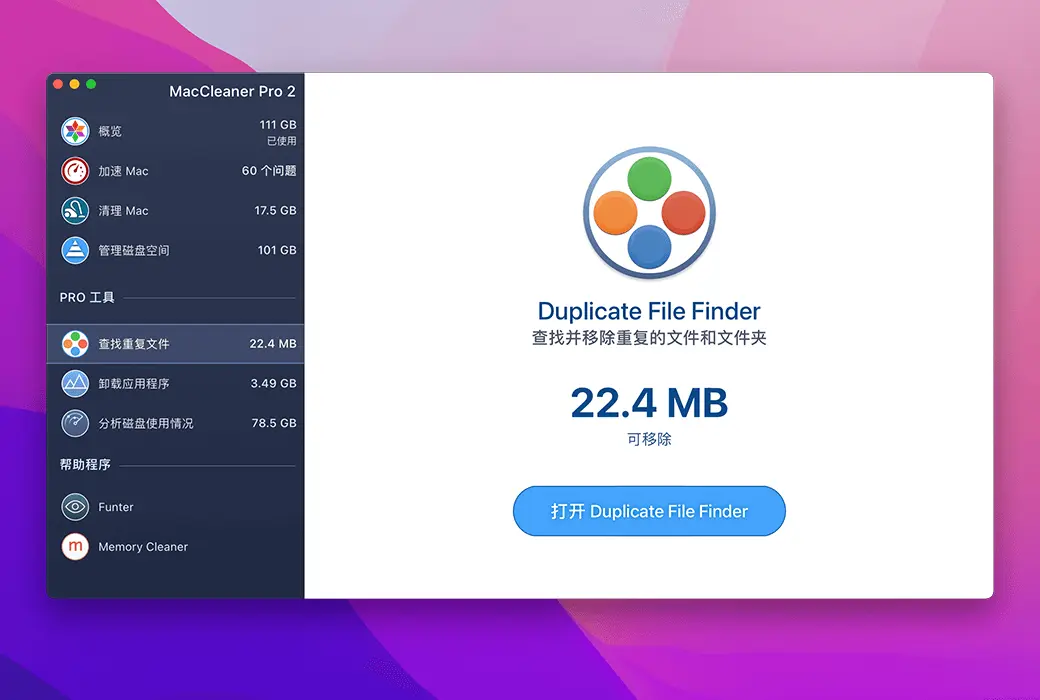
Task: Open 卸载应用程序 in the sidebar
Action: coord(176,384)
